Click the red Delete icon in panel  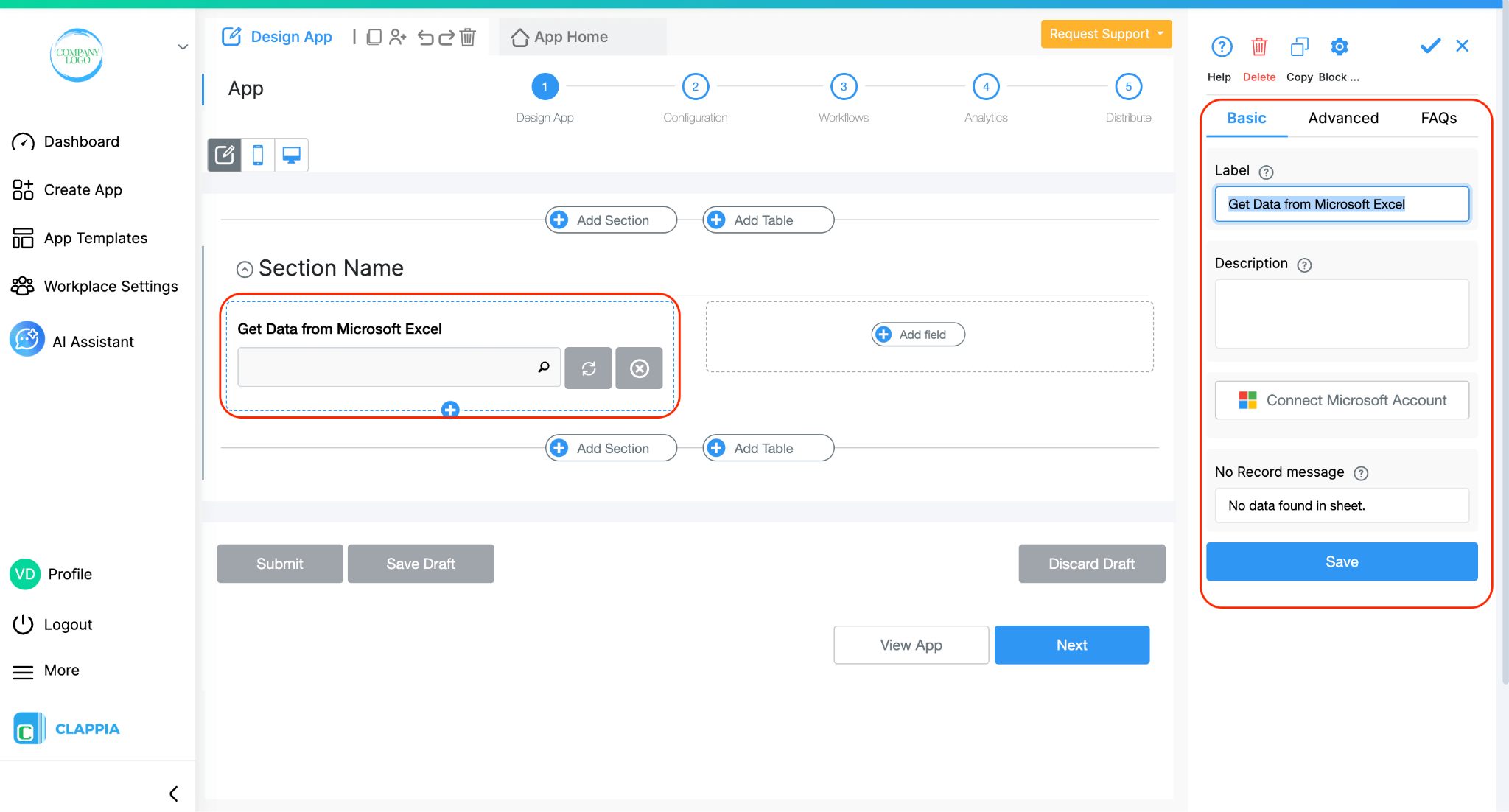[x=1259, y=47]
